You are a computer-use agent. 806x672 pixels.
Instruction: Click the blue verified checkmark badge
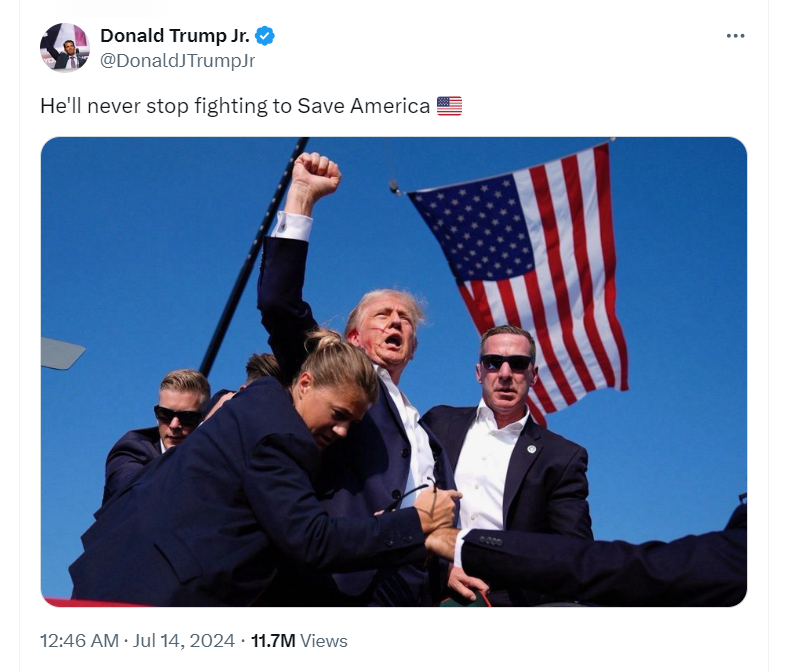coord(265,36)
